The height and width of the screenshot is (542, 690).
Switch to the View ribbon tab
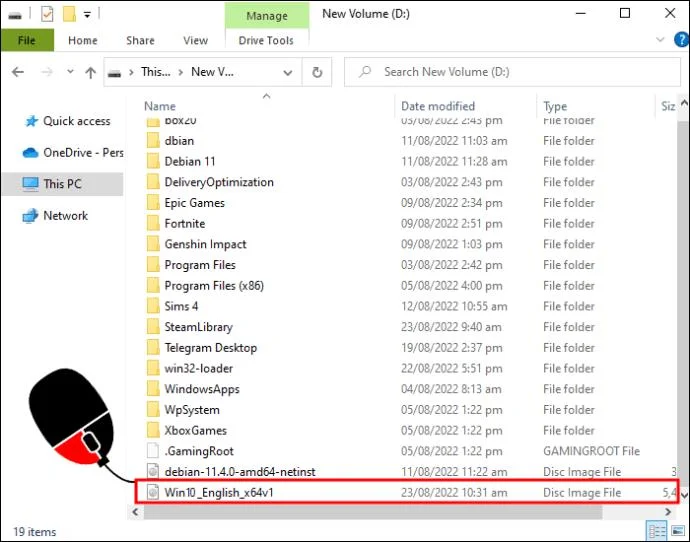(195, 40)
